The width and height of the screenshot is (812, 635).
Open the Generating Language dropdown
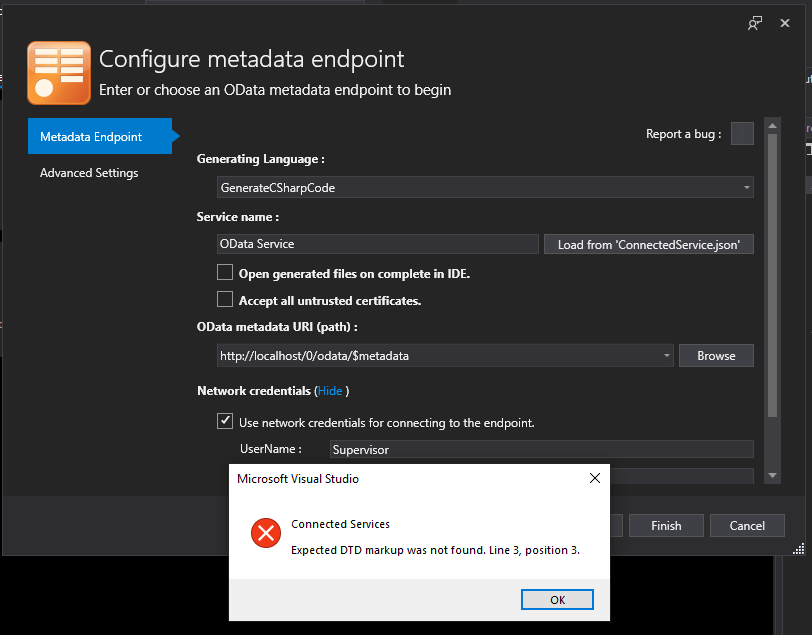coord(485,187)
